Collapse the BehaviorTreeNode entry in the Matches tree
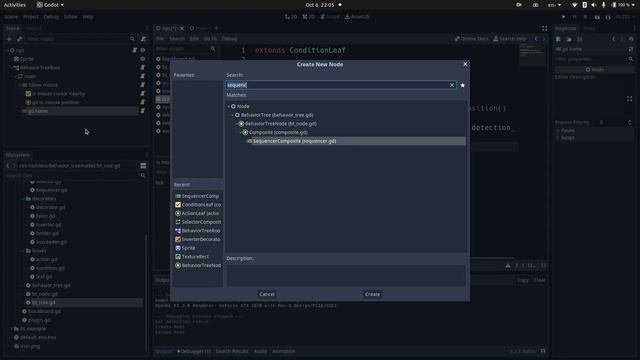Screen dimensions: 640x360 click(237, 124)
